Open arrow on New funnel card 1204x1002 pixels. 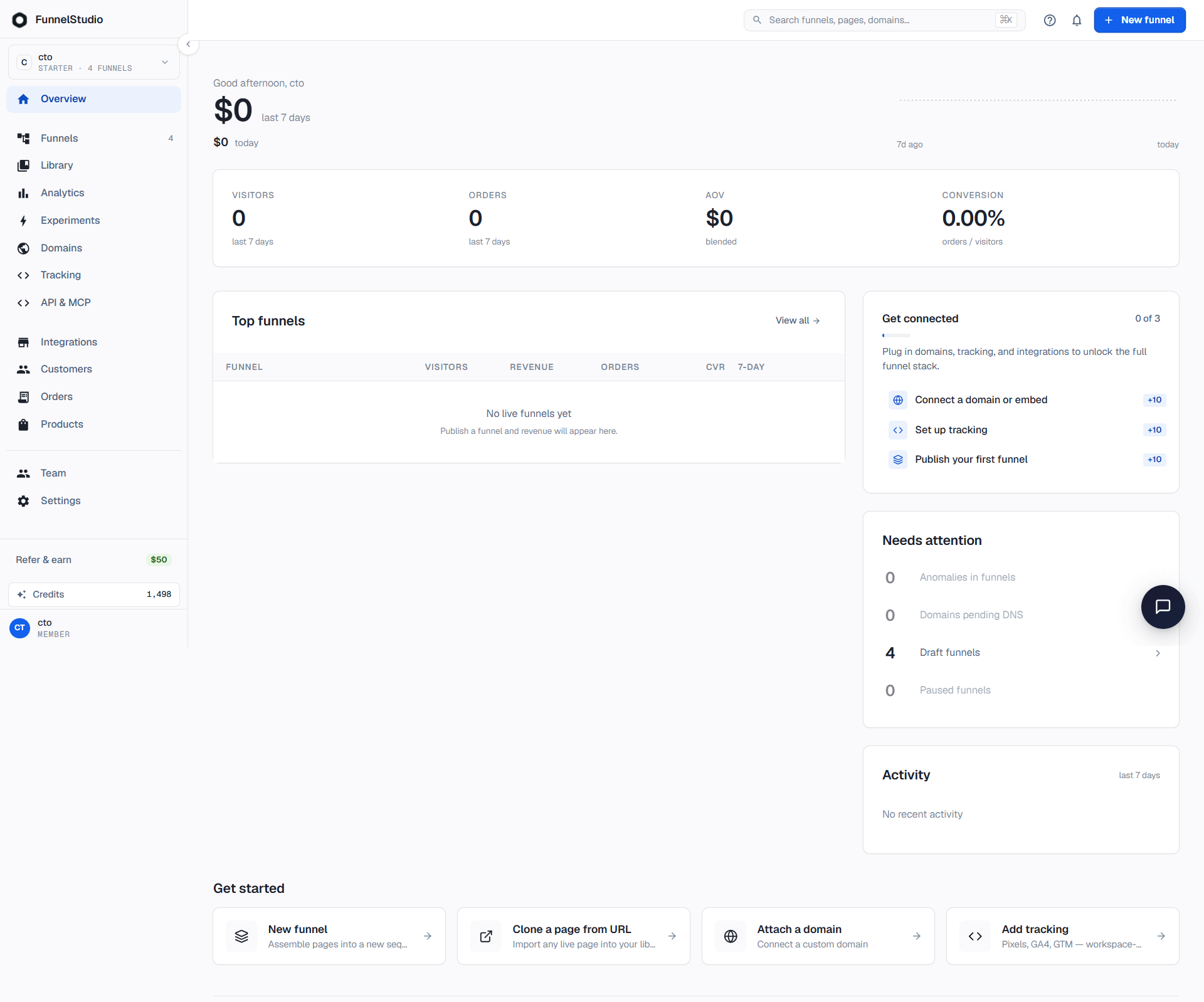click(428, 936)
